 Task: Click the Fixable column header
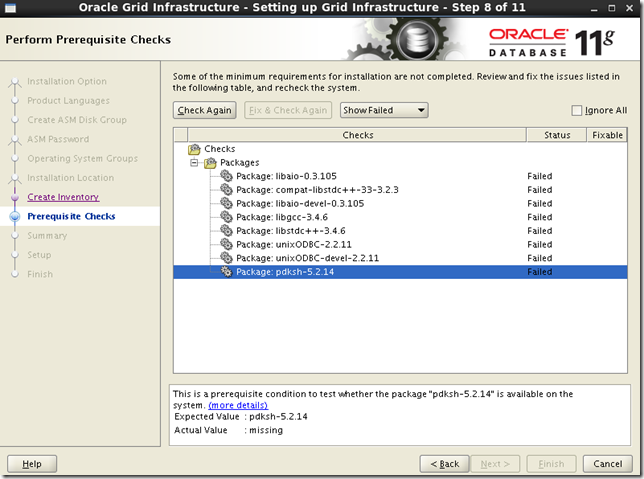point(607,135)
